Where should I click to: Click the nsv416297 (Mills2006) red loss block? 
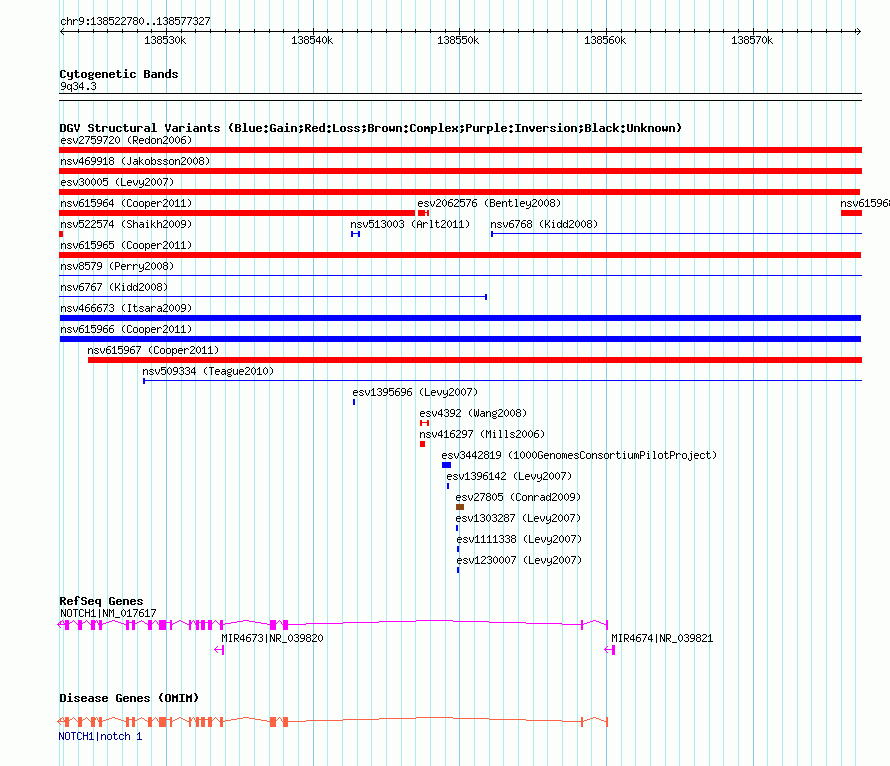(422, 444)
